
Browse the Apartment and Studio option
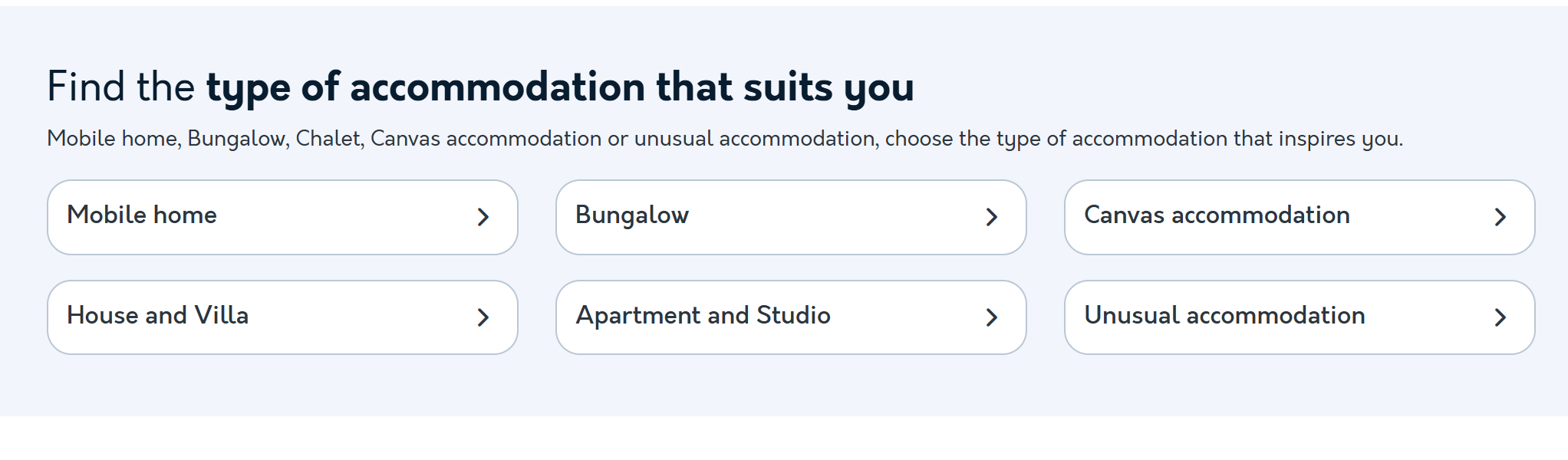(703, 316)
